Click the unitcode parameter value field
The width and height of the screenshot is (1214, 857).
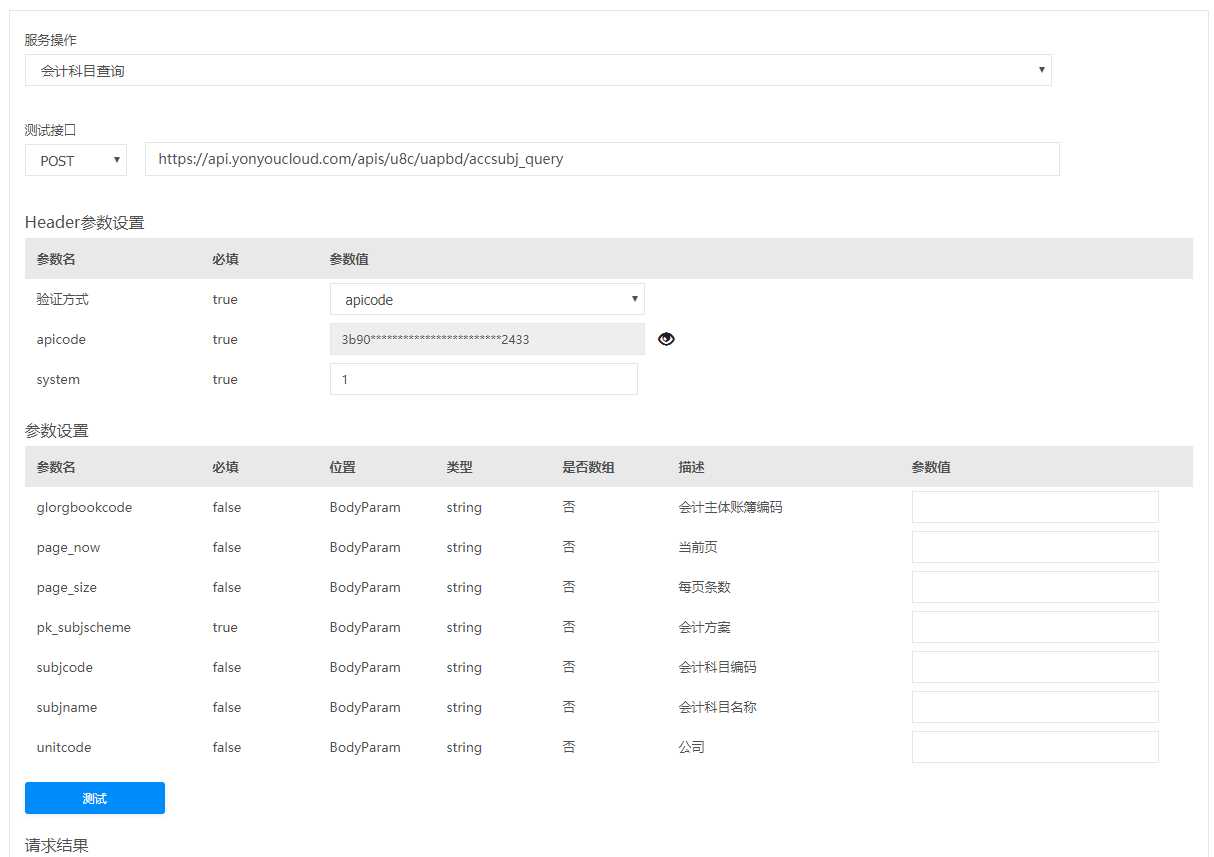[1035, 747]
